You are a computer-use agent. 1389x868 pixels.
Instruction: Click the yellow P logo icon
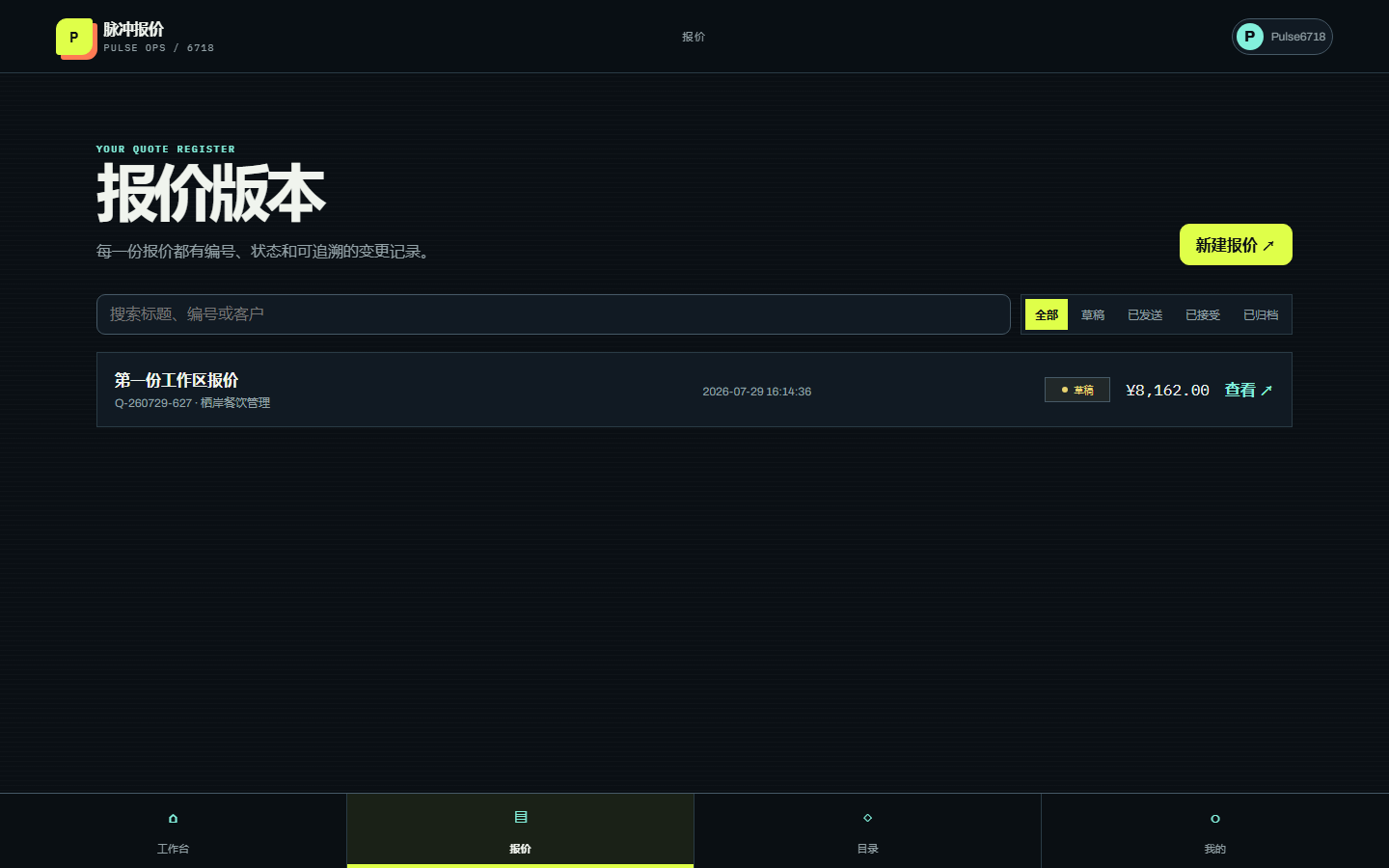tap(75, 38)
